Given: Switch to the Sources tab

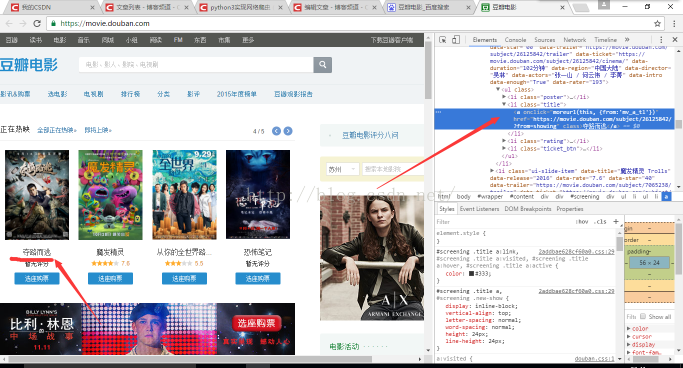Looking at the screenshot, I should 544,40.
